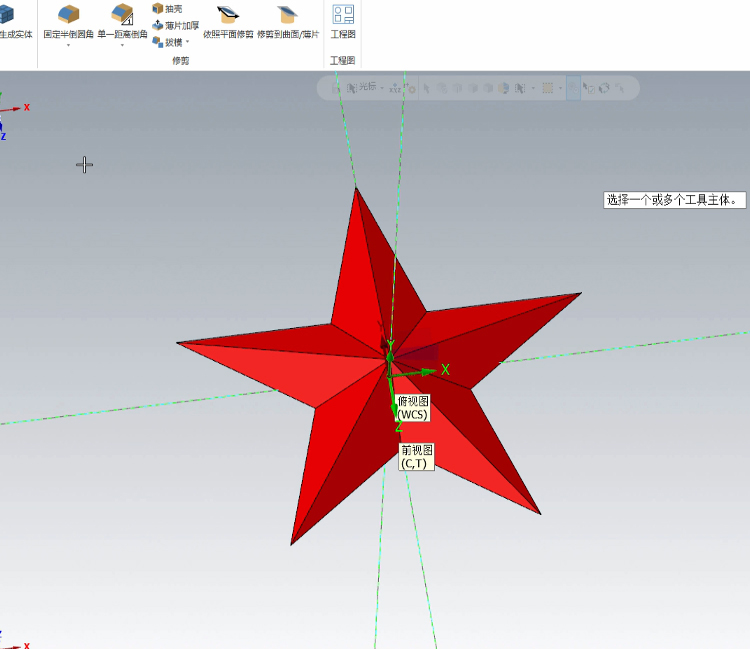Open the 拔模 dropdown arrow

187,42
